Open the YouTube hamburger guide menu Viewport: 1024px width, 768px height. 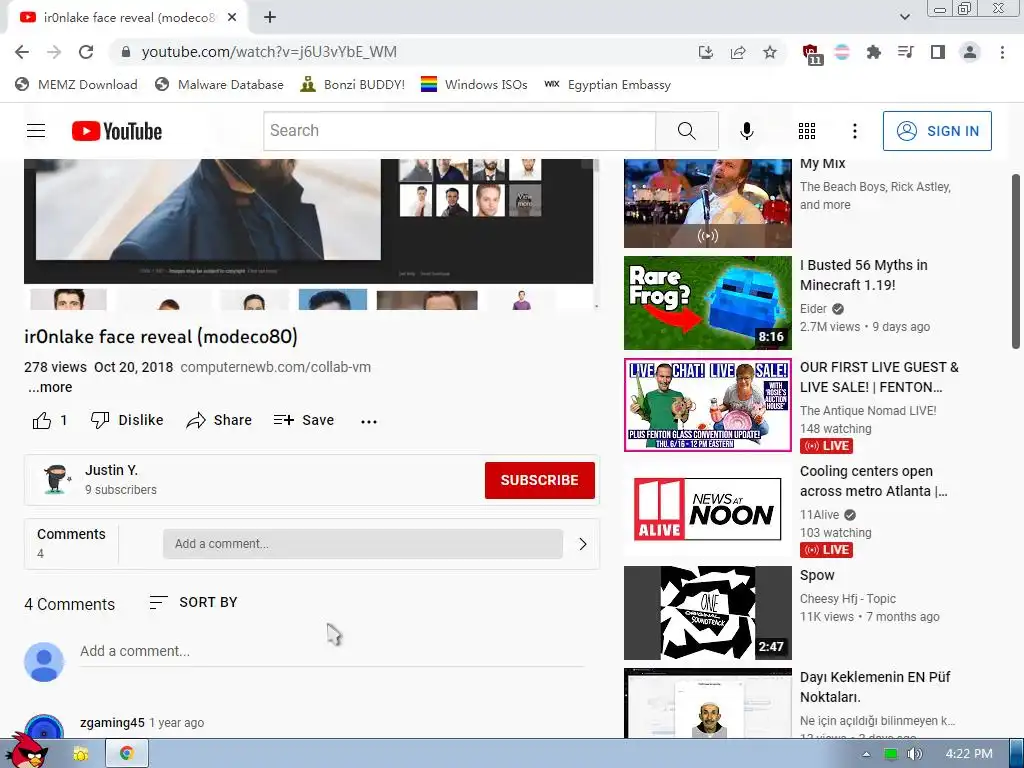(36, 131)
